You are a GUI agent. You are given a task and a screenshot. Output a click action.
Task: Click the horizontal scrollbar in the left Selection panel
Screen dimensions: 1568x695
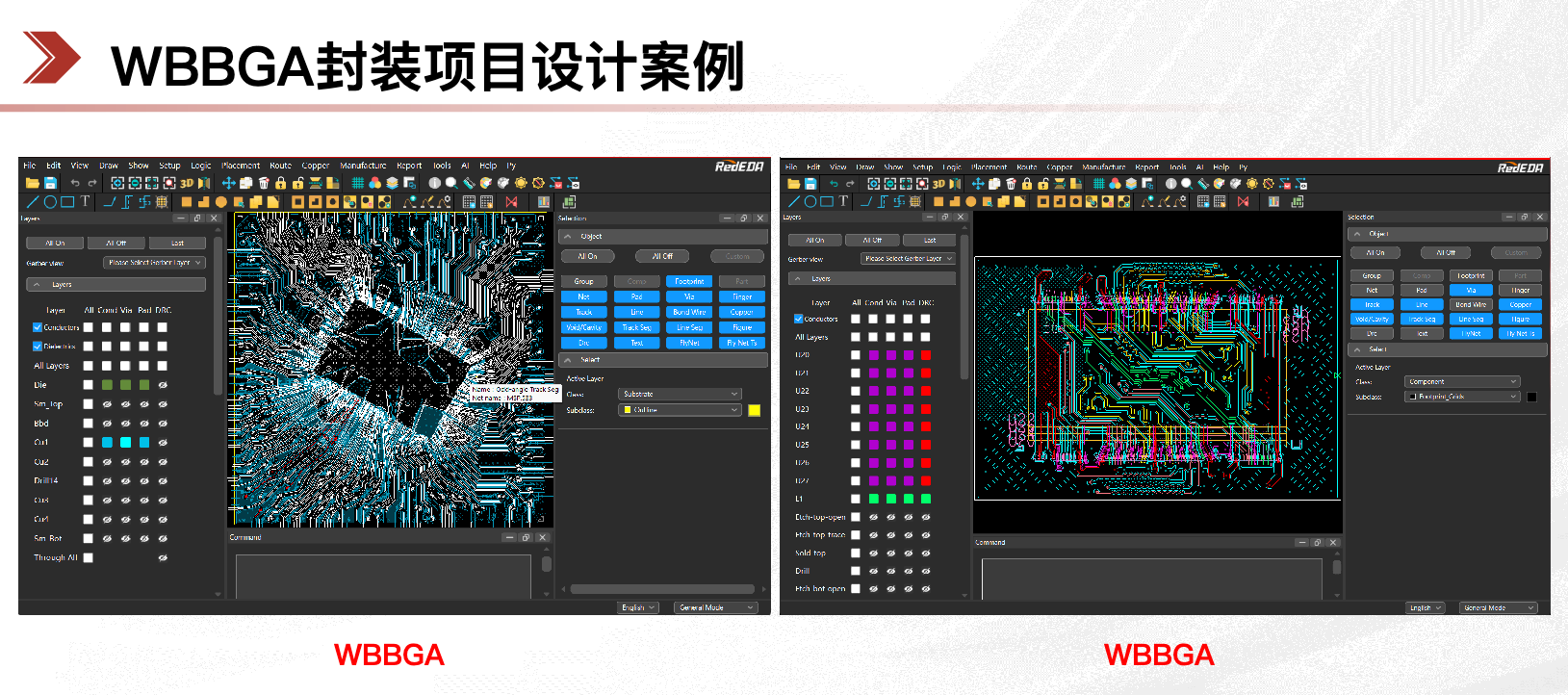(664, 589)
